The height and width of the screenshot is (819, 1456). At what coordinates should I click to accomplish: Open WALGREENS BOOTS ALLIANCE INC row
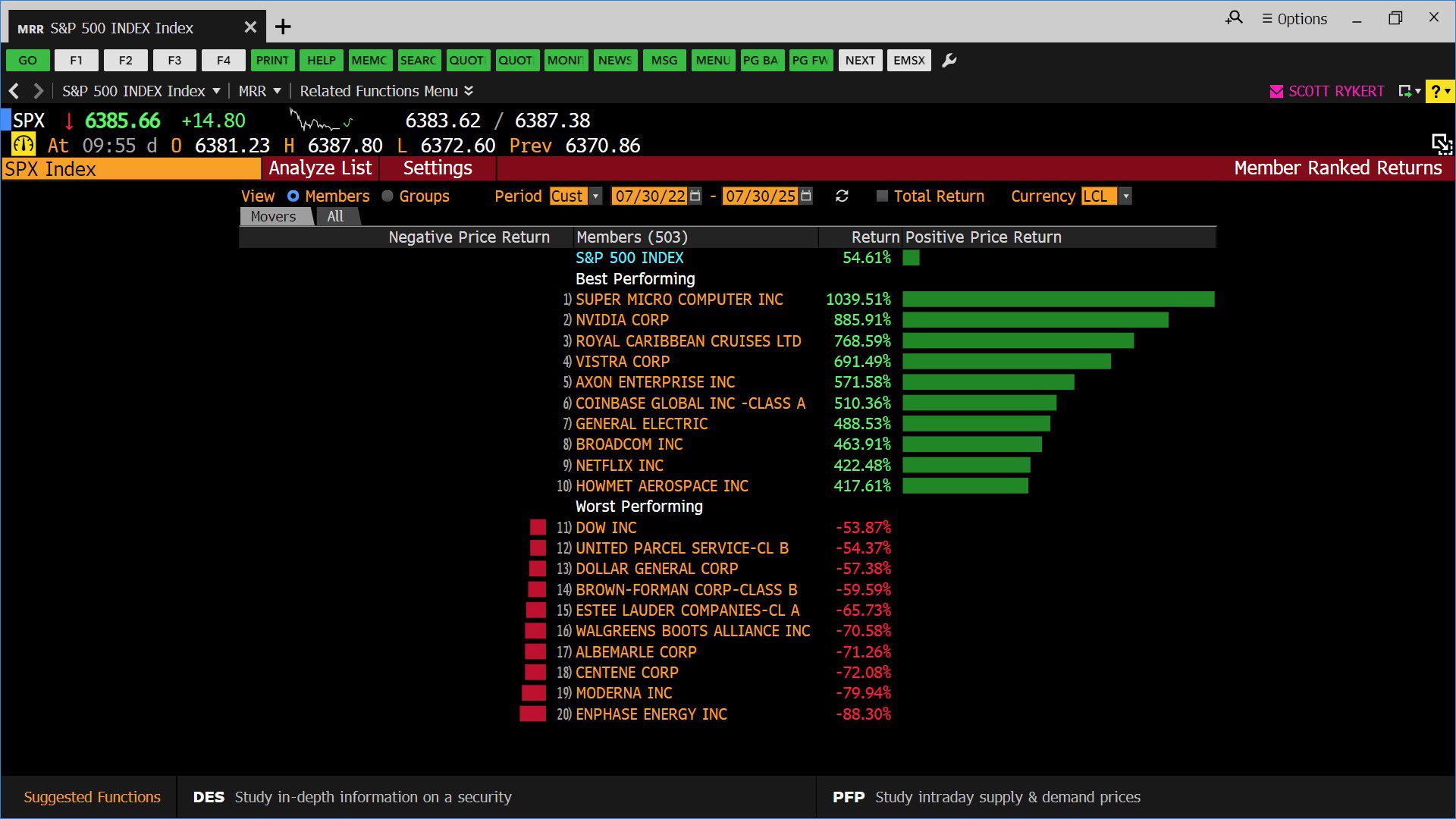[x=692, y=631]
